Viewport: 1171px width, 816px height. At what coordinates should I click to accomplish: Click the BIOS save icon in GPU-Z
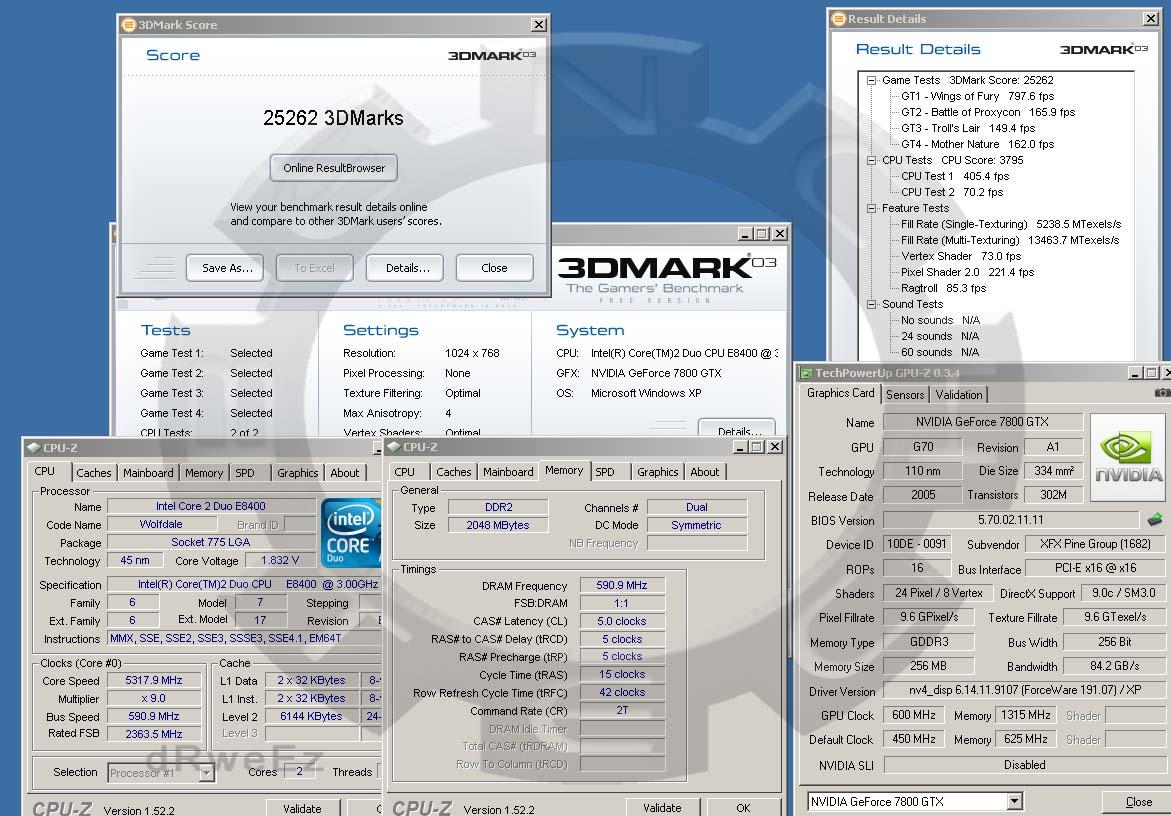coord(1155,520)
